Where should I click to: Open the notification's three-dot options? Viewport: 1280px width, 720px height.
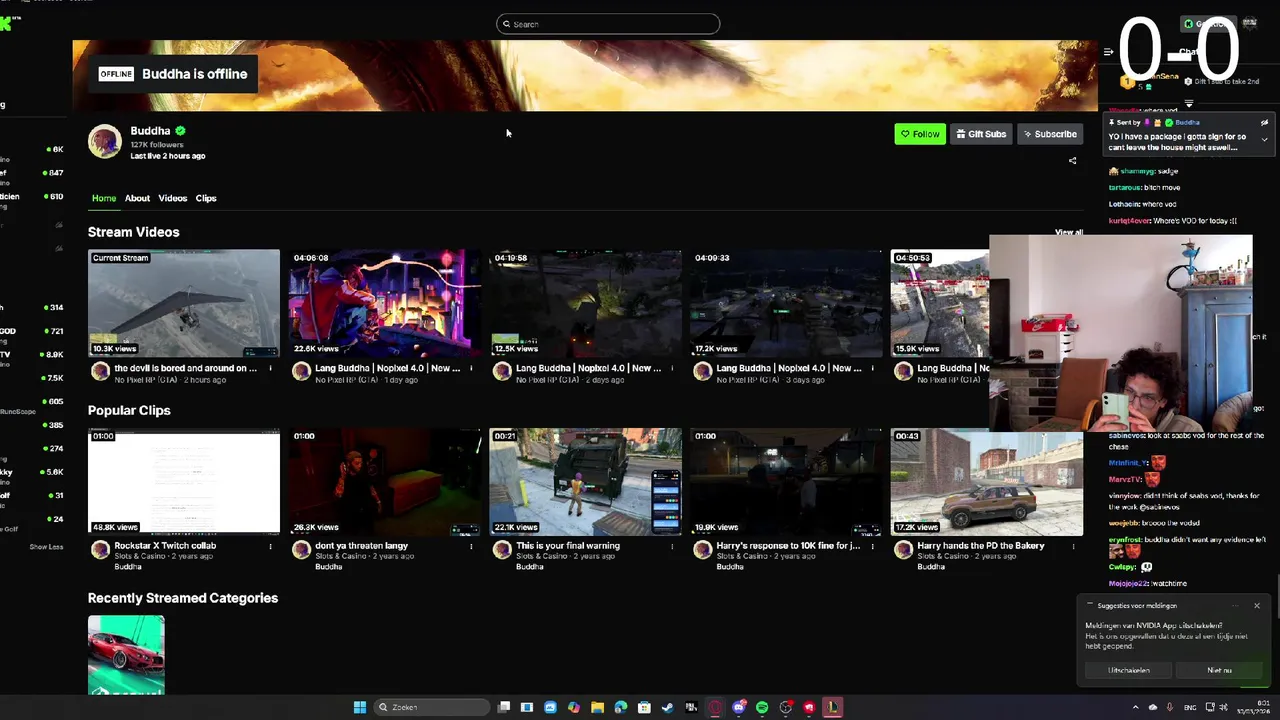[1235, 605]
